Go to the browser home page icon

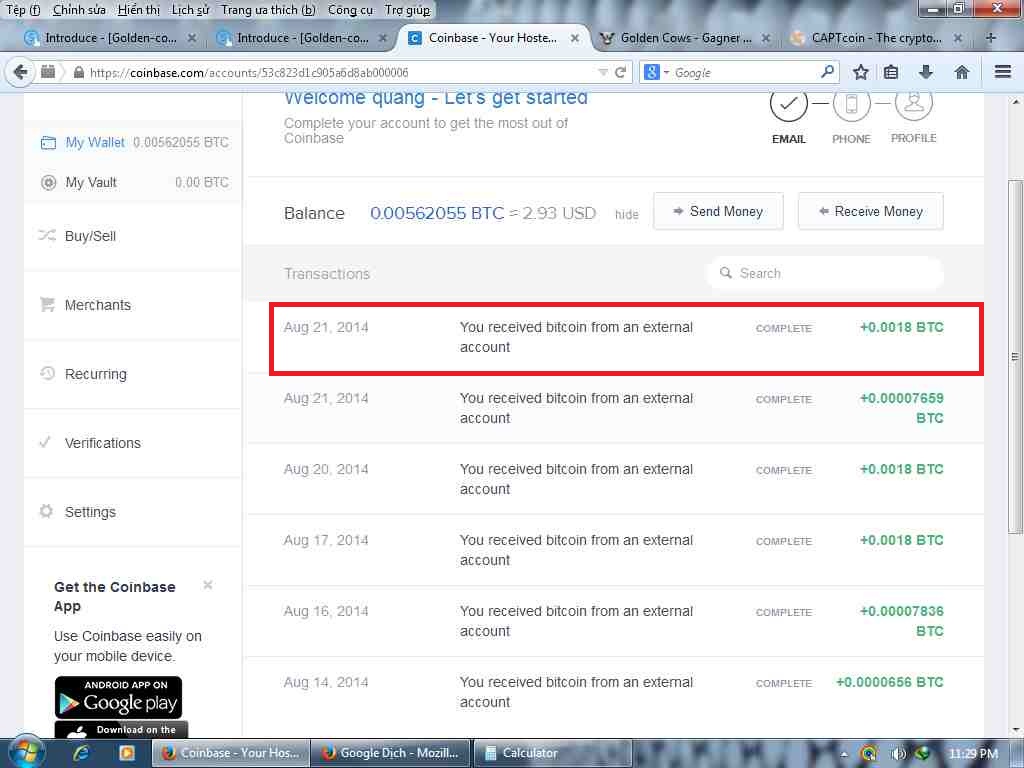coord(961,72)
